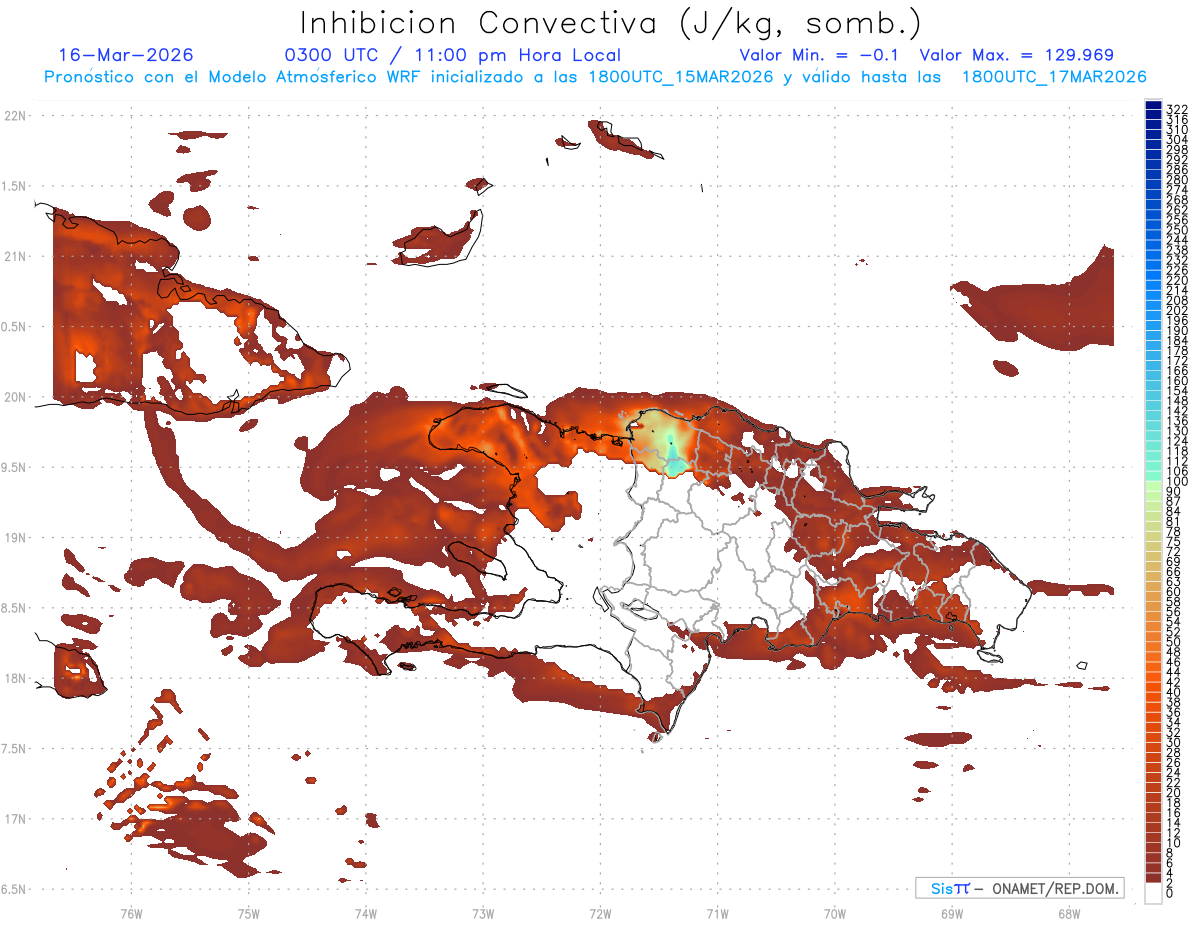Click the 72W longitude axis label

tap(600, 913)
